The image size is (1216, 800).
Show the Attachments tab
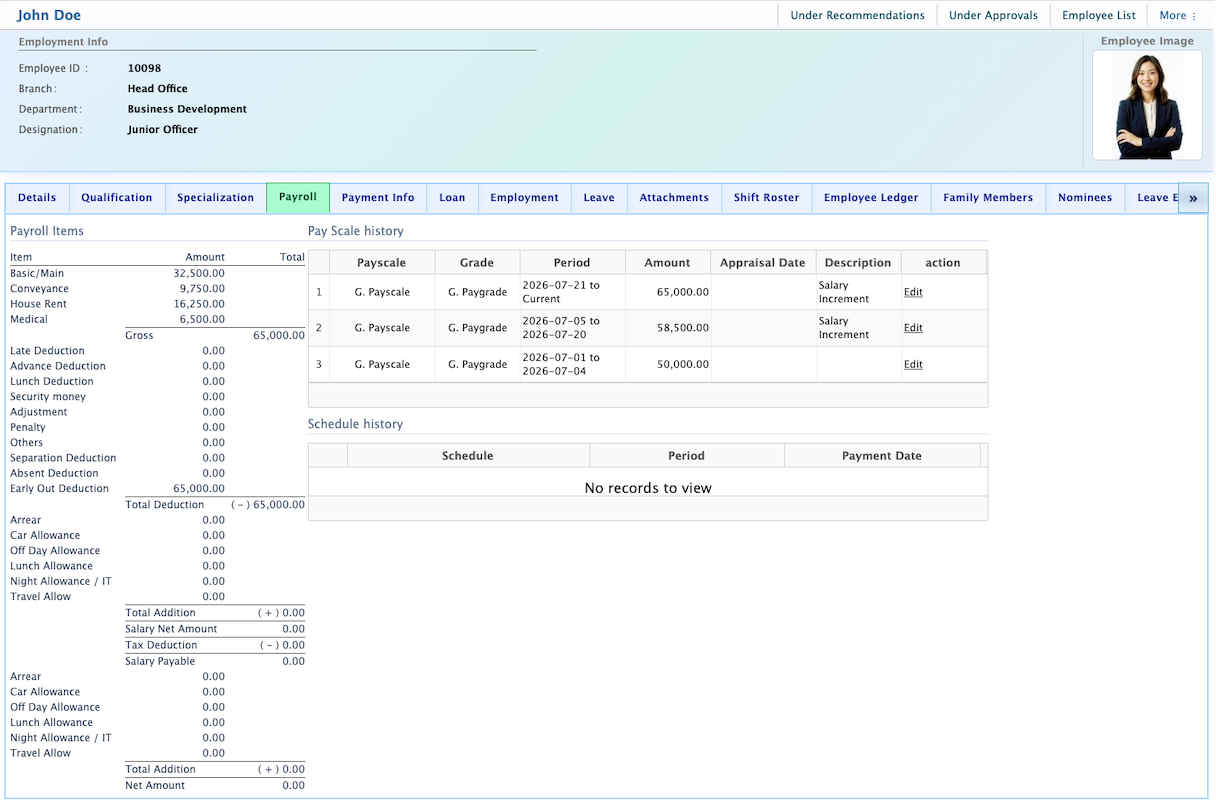pyautogui.click(x=674, y=198)
